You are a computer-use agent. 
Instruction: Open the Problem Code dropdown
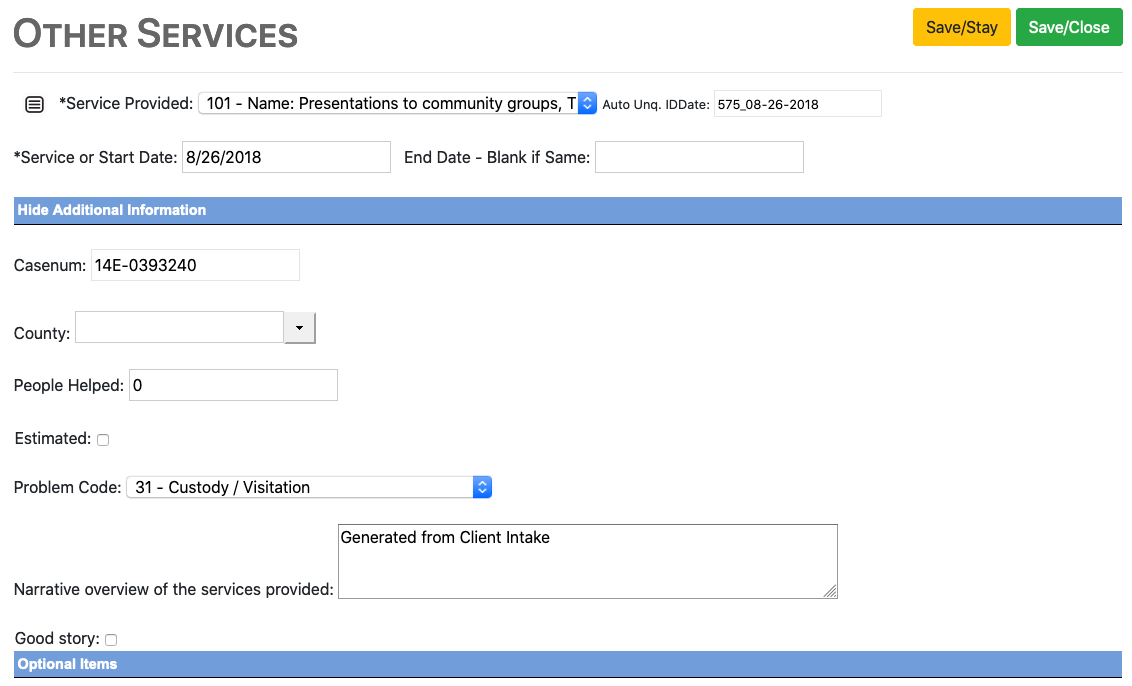309,487
